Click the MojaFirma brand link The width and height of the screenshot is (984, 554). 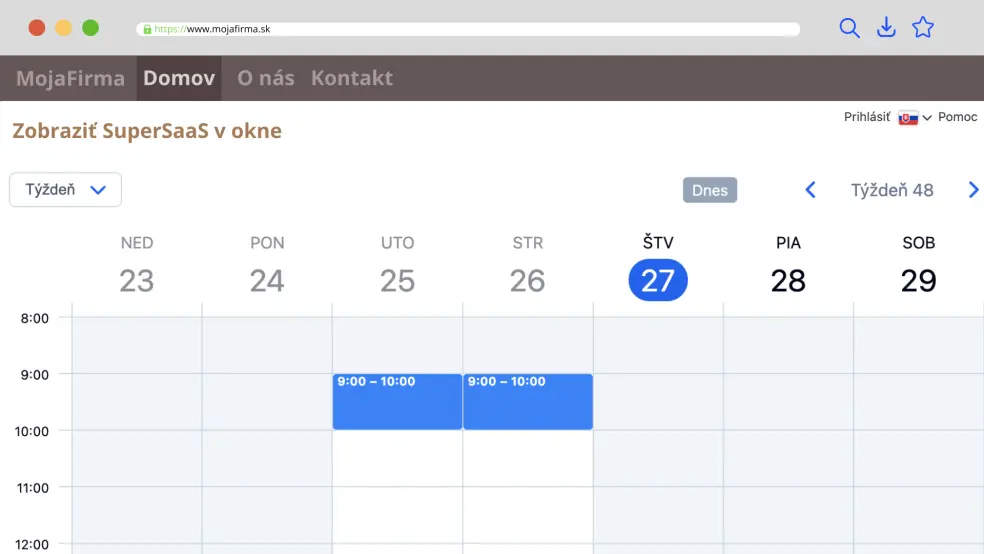pyautogui.click(x=70, y=78)
